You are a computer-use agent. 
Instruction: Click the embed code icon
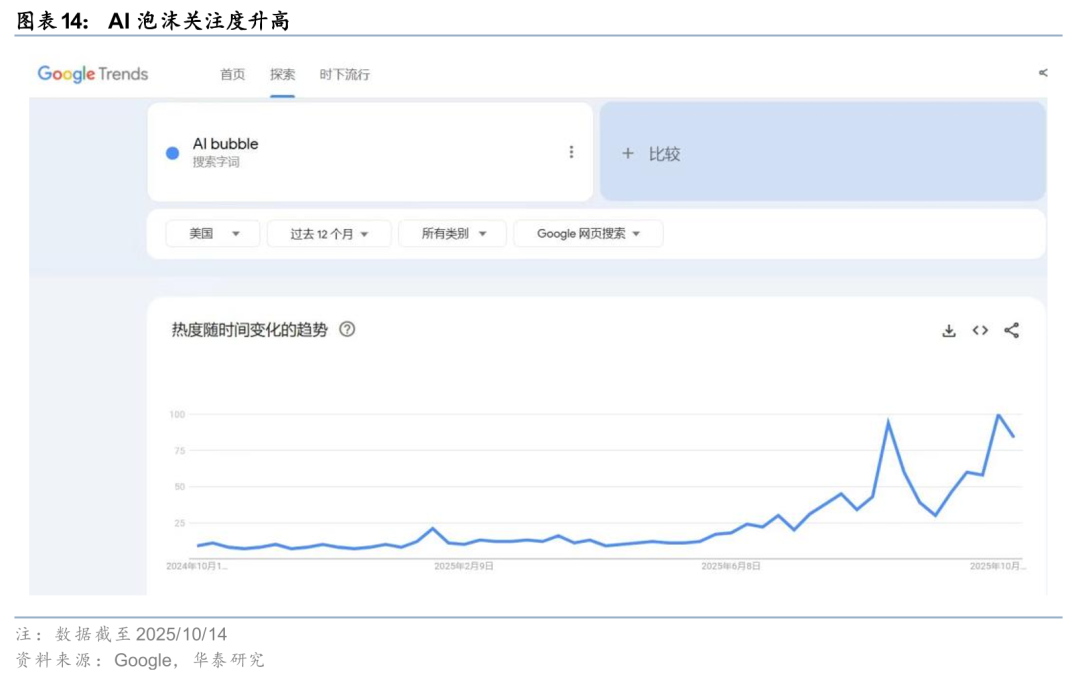980,331
